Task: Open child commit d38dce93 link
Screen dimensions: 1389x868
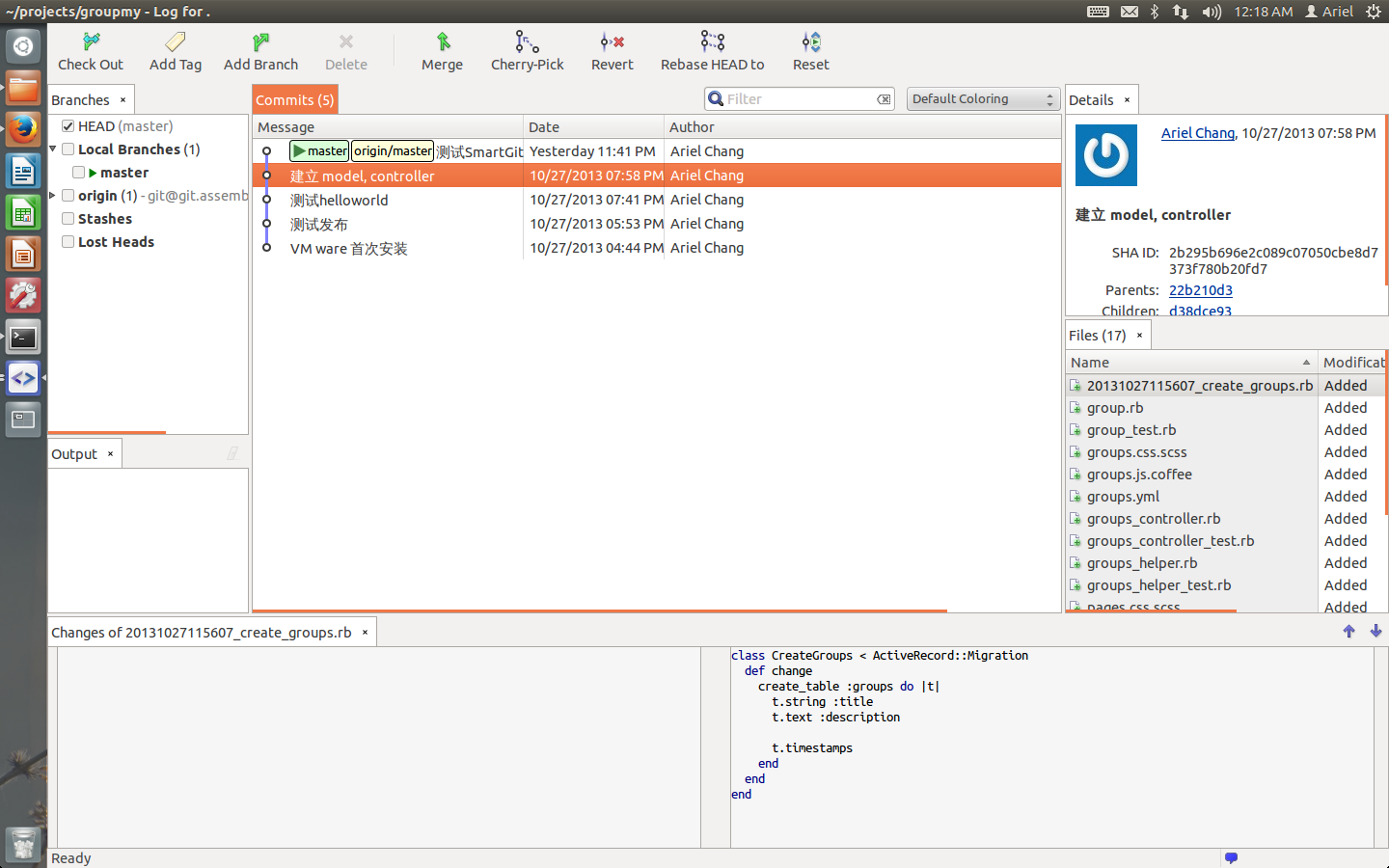Action: tap(1201, 311)
